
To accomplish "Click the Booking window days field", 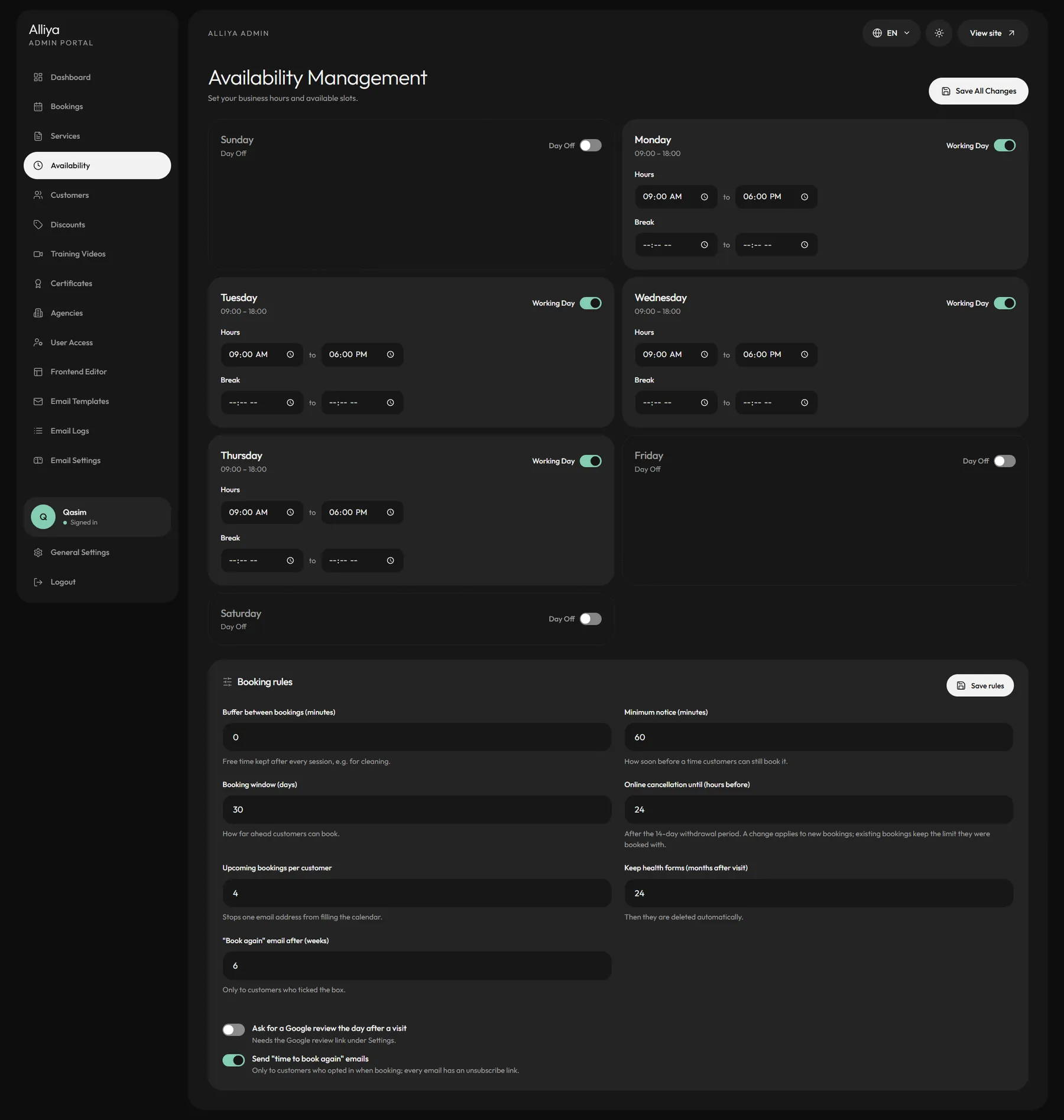I will point(417,810).
